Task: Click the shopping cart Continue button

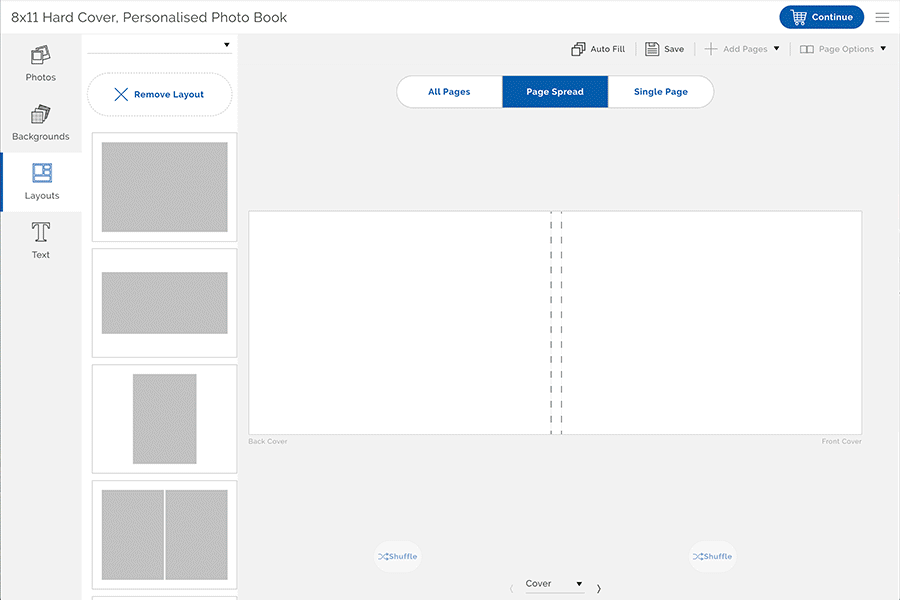Action: tap(821, 17)
